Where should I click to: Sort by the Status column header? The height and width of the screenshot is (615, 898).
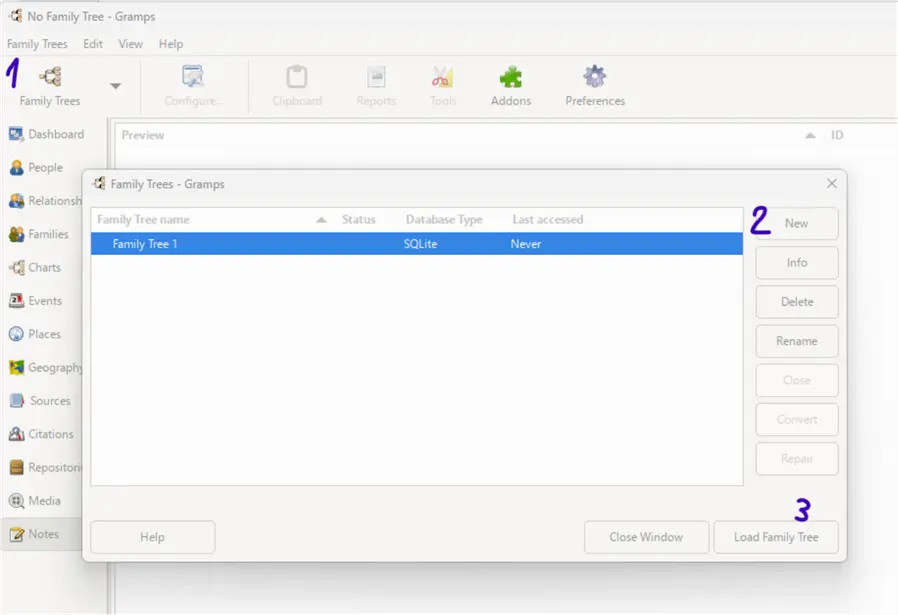(x=359, y=220)
